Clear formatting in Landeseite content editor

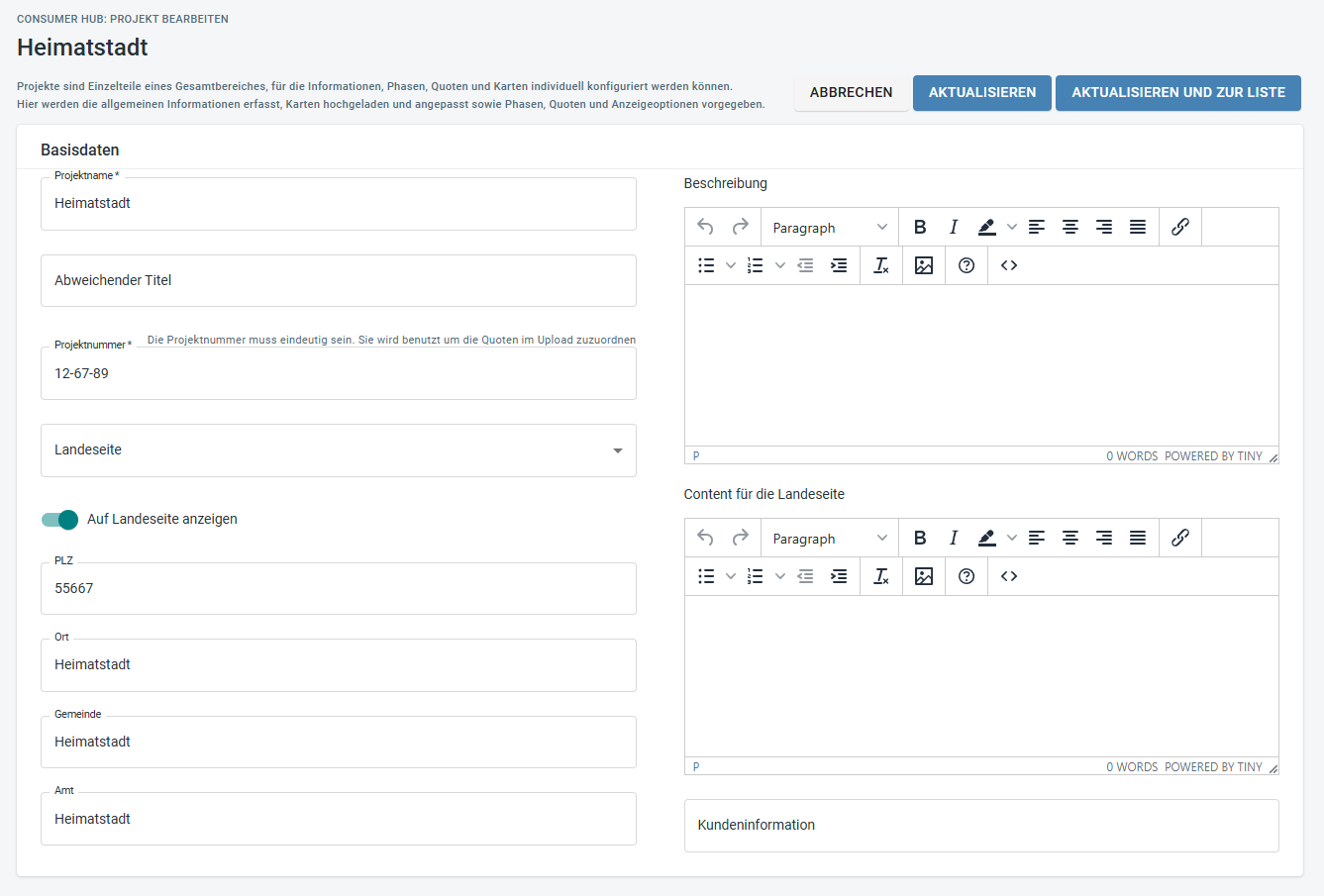point(881,576)
